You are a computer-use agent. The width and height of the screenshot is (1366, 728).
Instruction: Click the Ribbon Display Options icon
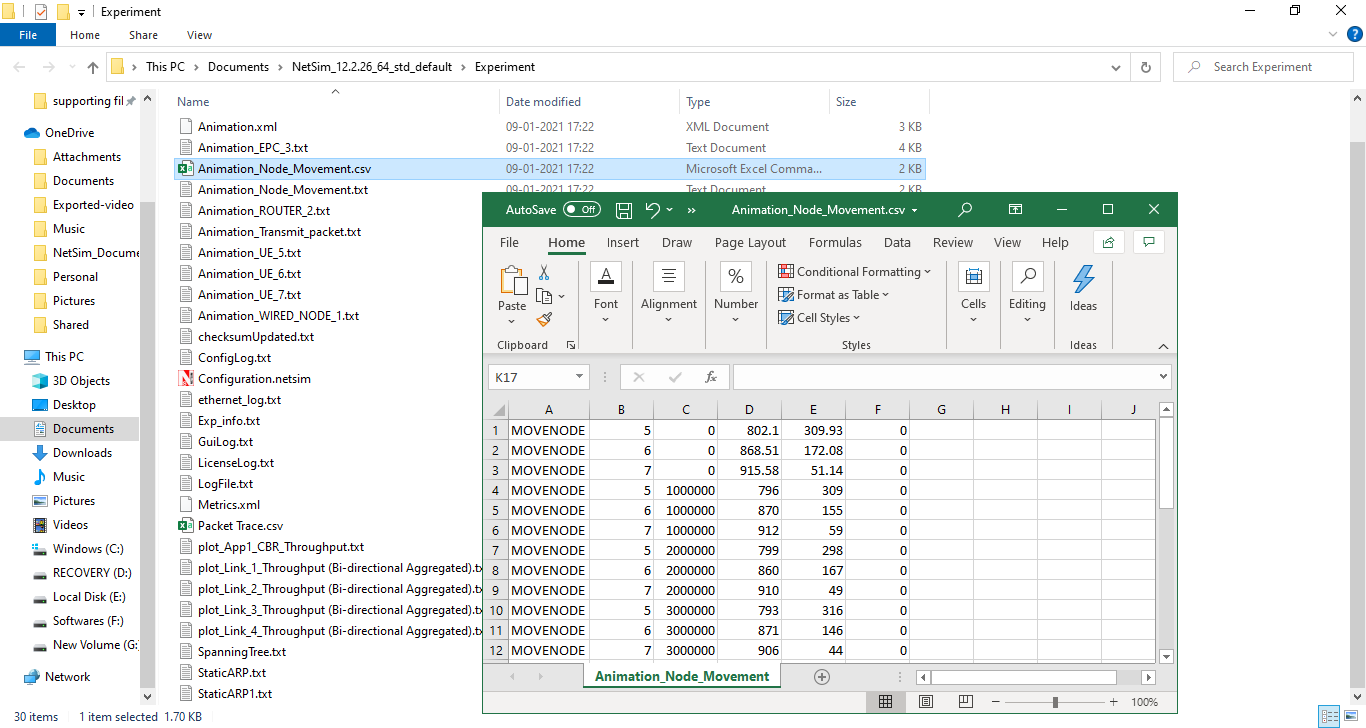(1015, 210)
